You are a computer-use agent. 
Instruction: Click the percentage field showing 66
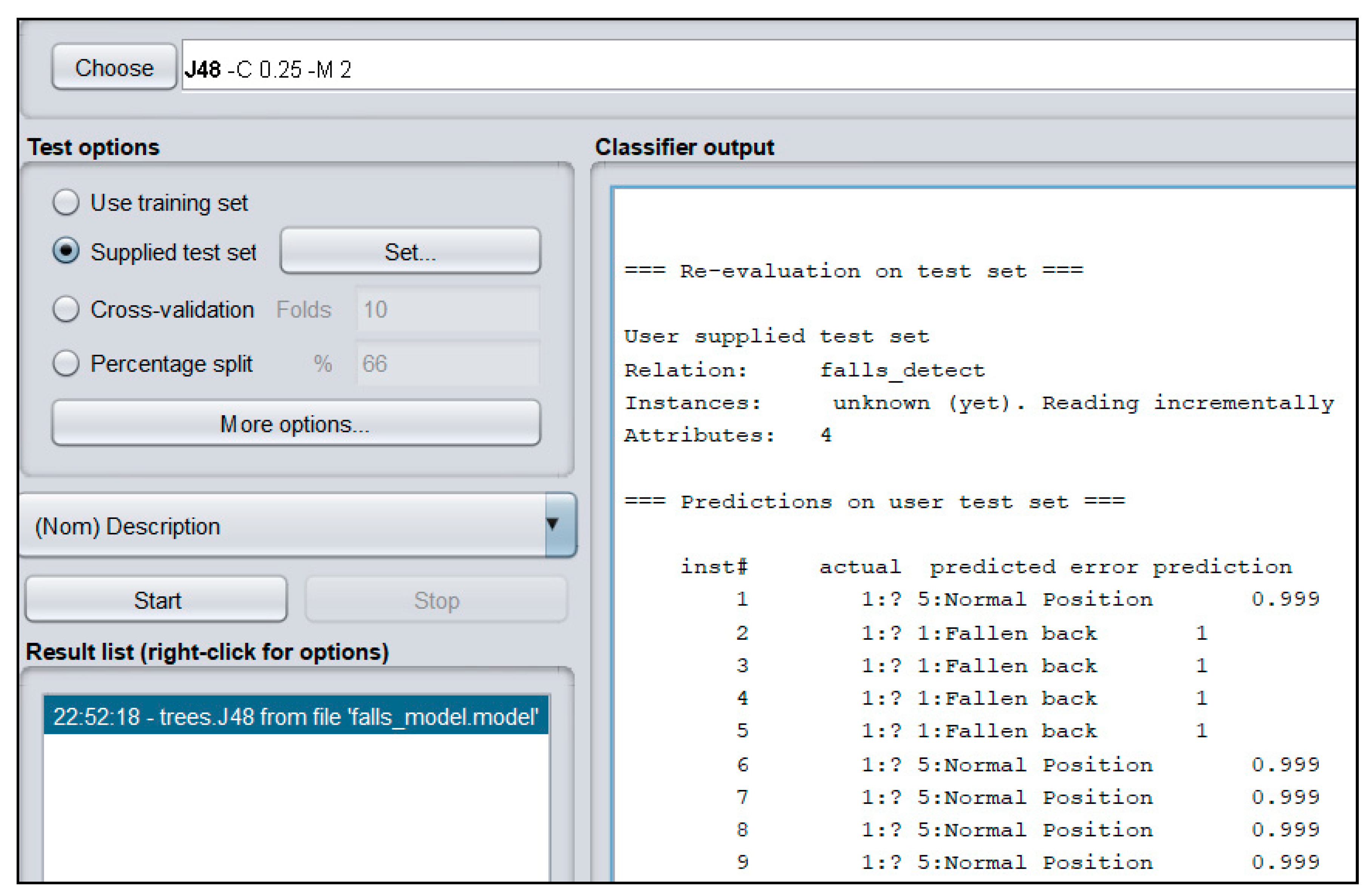(448, 363)
